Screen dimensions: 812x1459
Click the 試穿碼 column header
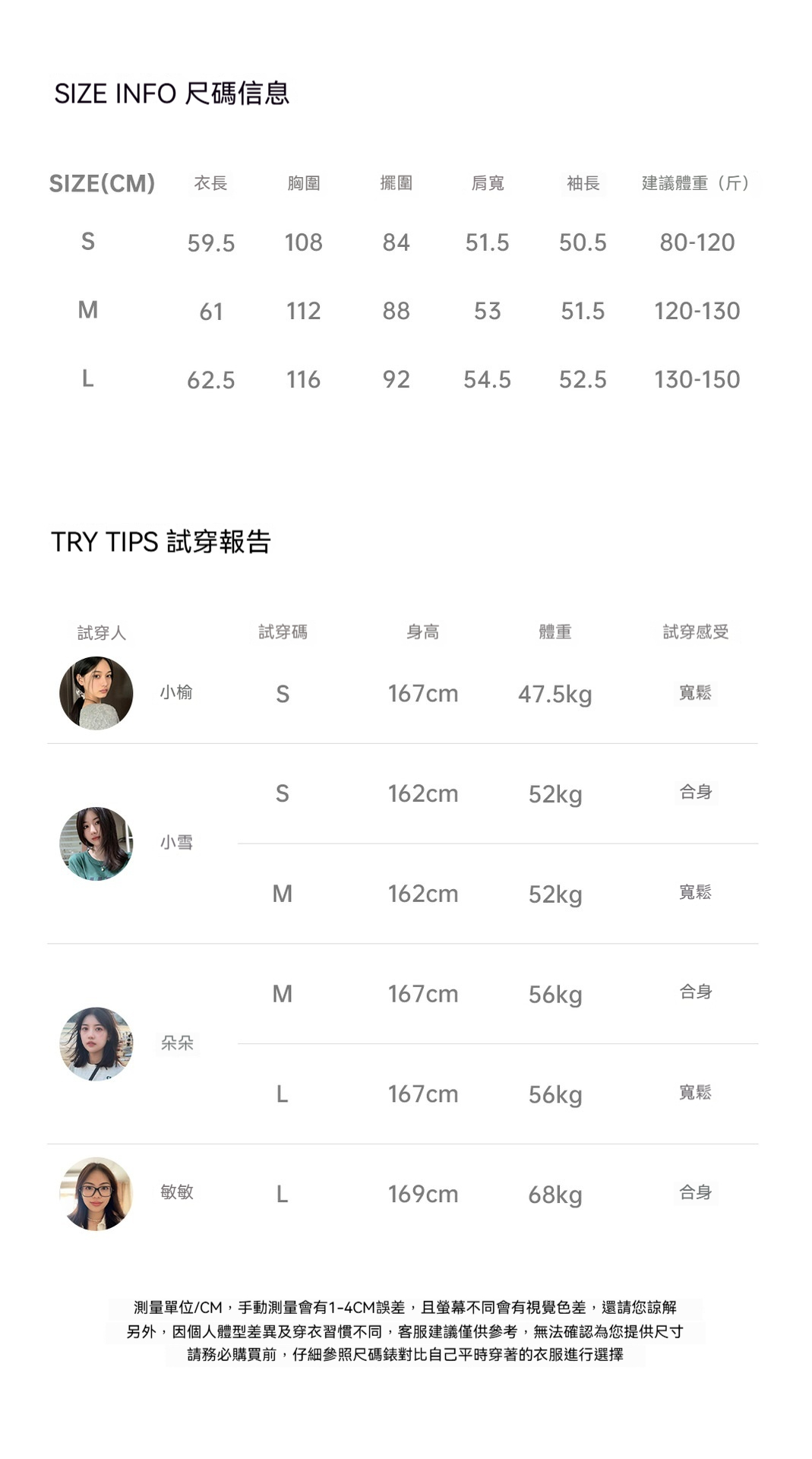[x=283, y=631]
